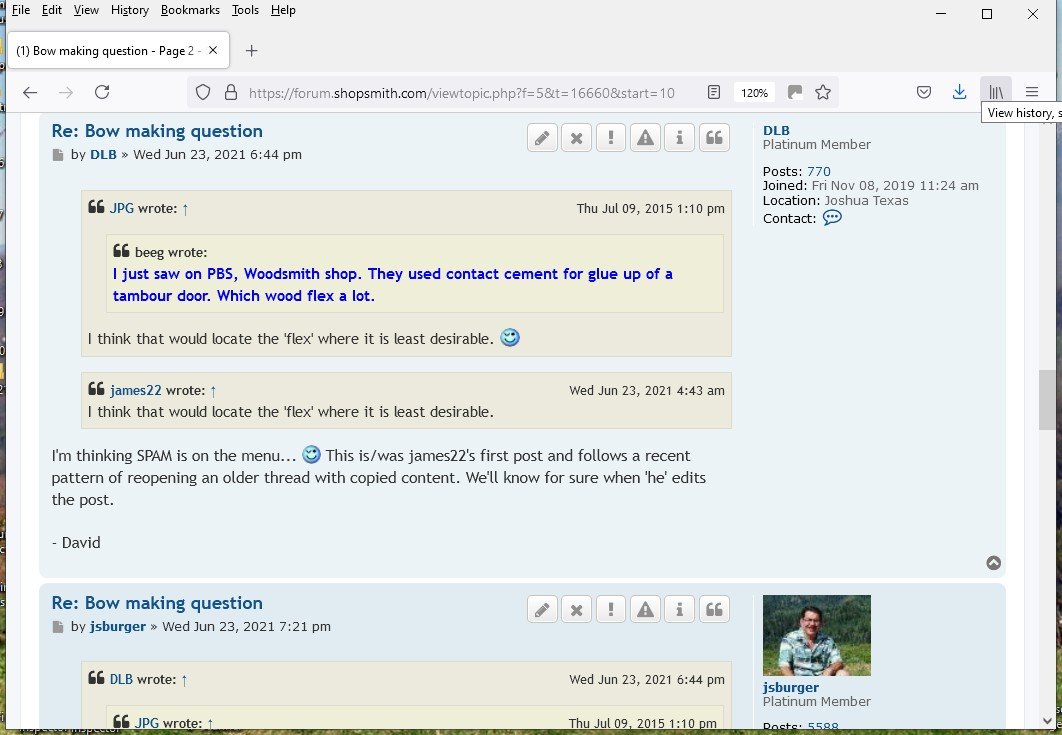The image size is (1062, 735).
Task: Report jsburger's post with exclamation icon
Action: [x=611, y=610]
